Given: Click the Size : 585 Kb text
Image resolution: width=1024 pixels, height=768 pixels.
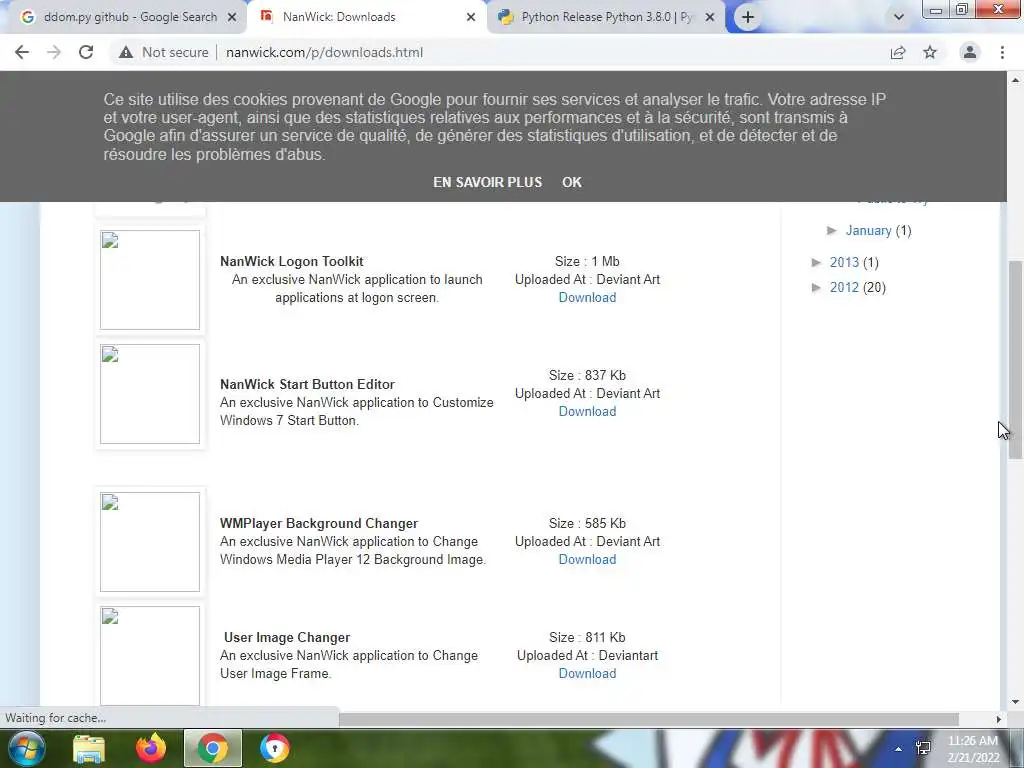Looking at the screenshot, I should [587, 523].
